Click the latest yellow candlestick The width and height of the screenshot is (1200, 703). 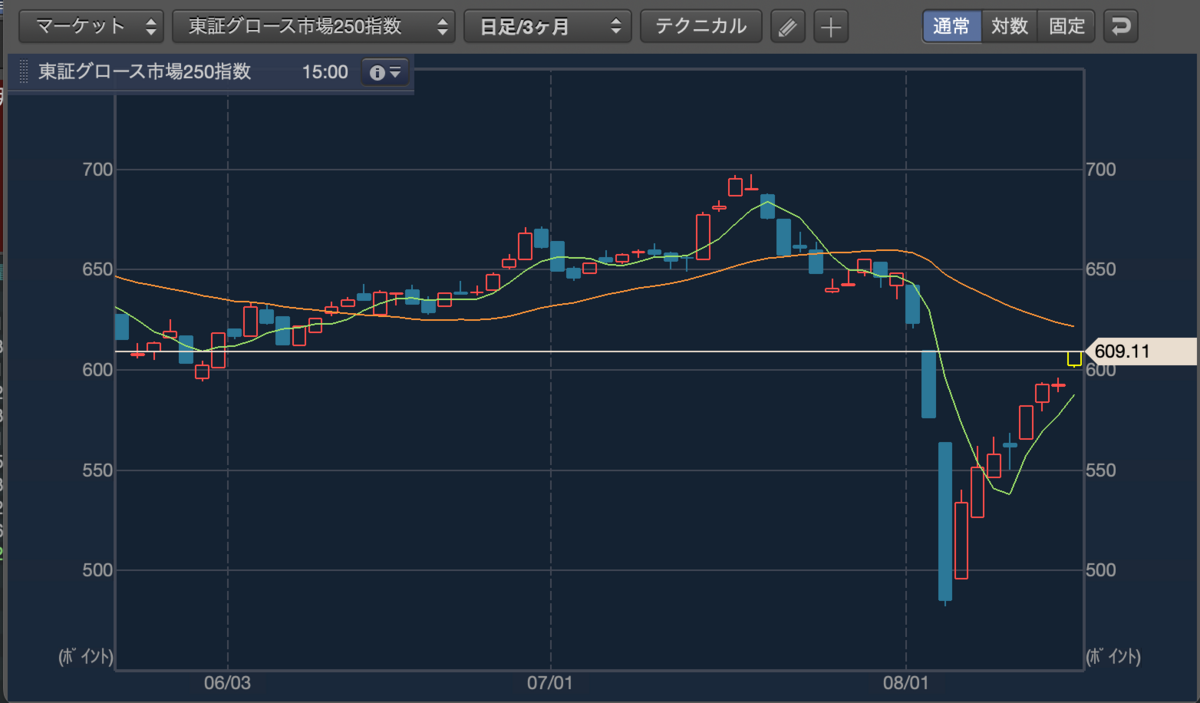click(1075, 358)
